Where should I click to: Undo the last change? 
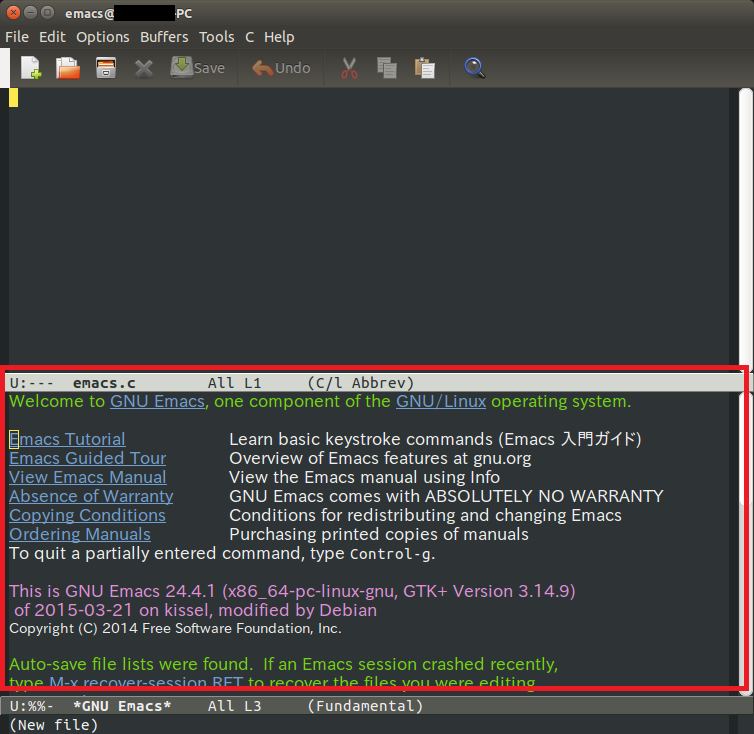pos(281,68)
